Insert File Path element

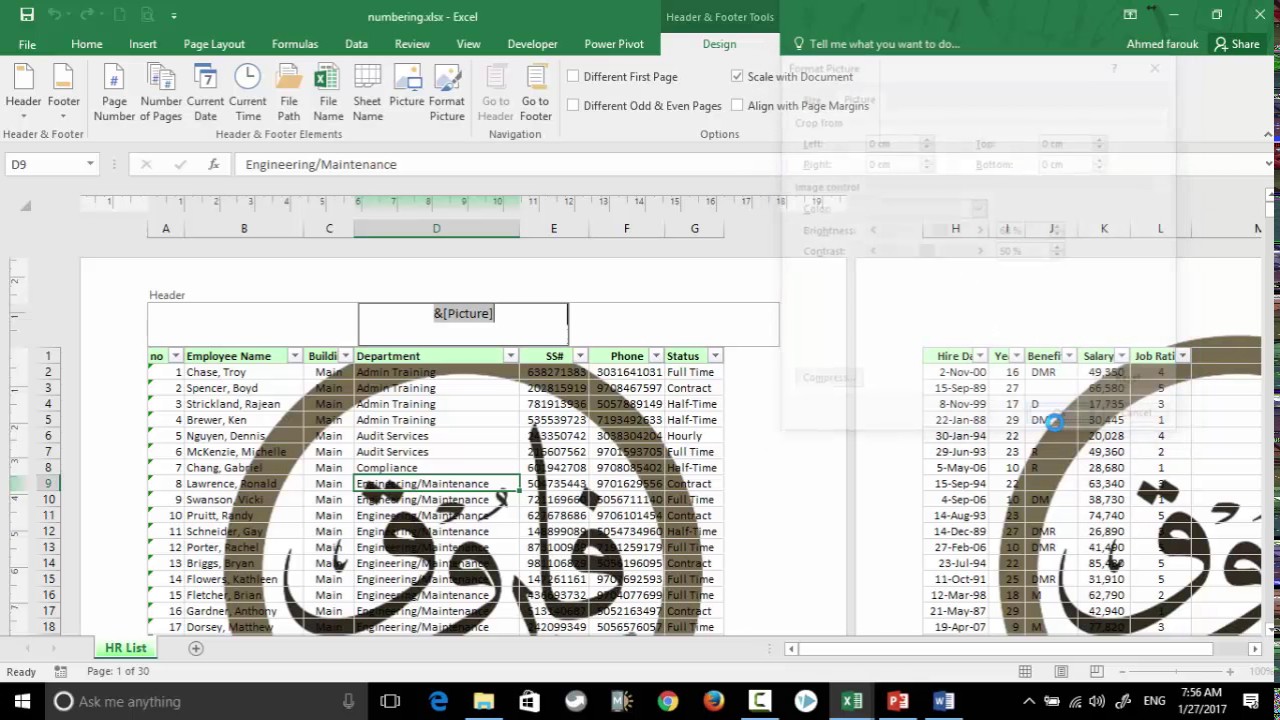(x=289, y=92)
